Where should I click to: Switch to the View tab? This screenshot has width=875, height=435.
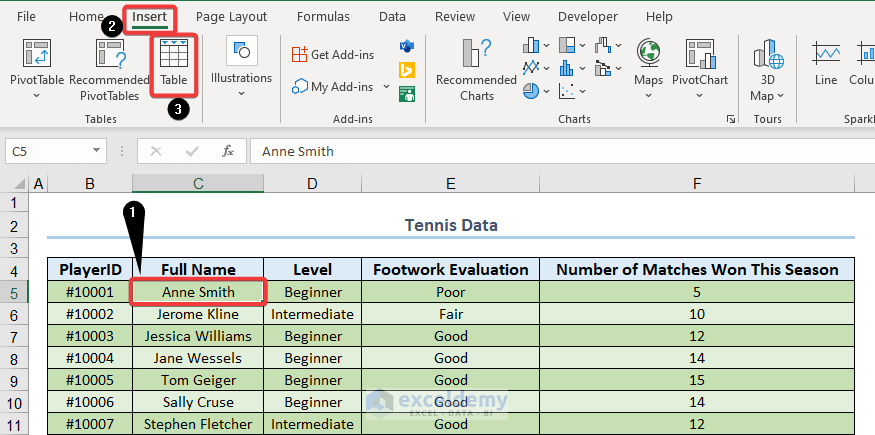tap(516, 17)
